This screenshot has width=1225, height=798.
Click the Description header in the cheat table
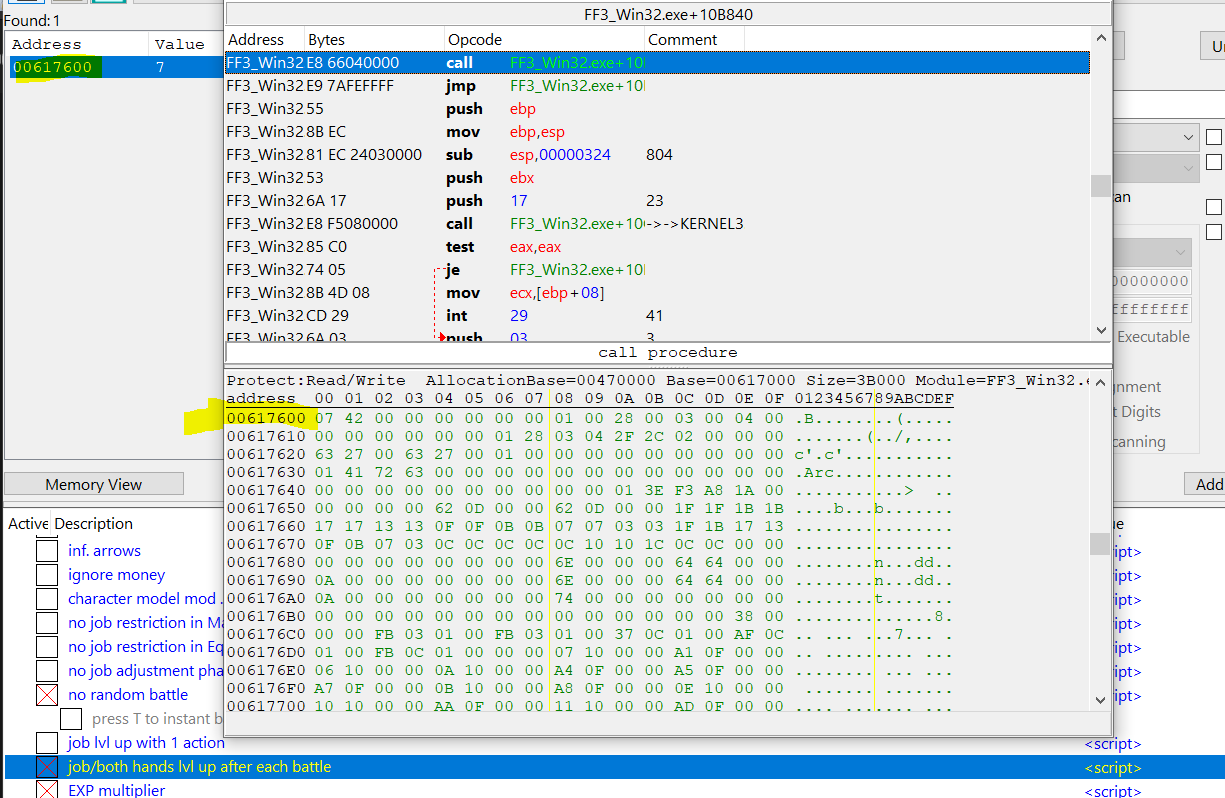[94, 524]
